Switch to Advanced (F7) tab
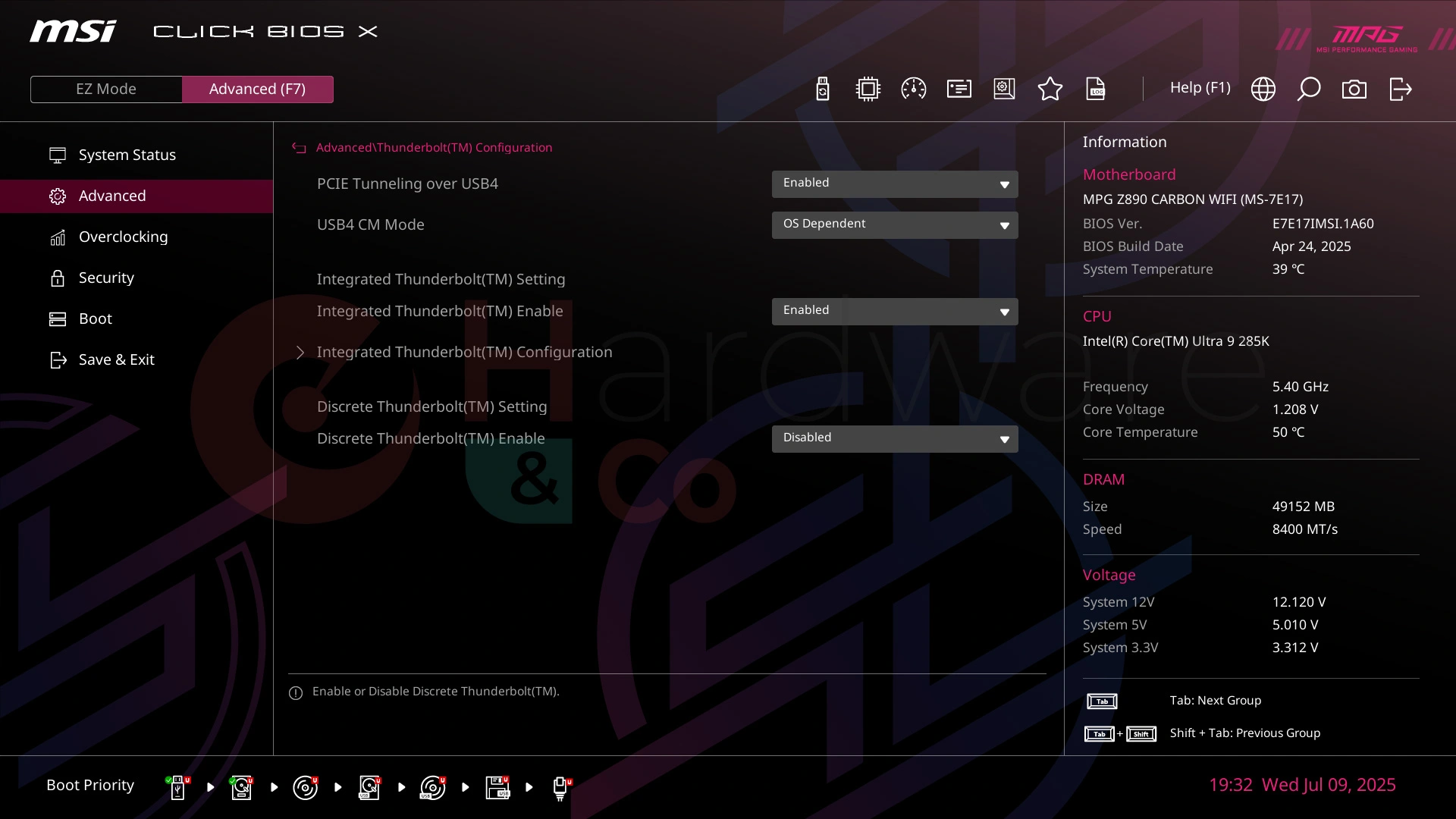This screenshot has width=1456, height=819. (258, 89)
